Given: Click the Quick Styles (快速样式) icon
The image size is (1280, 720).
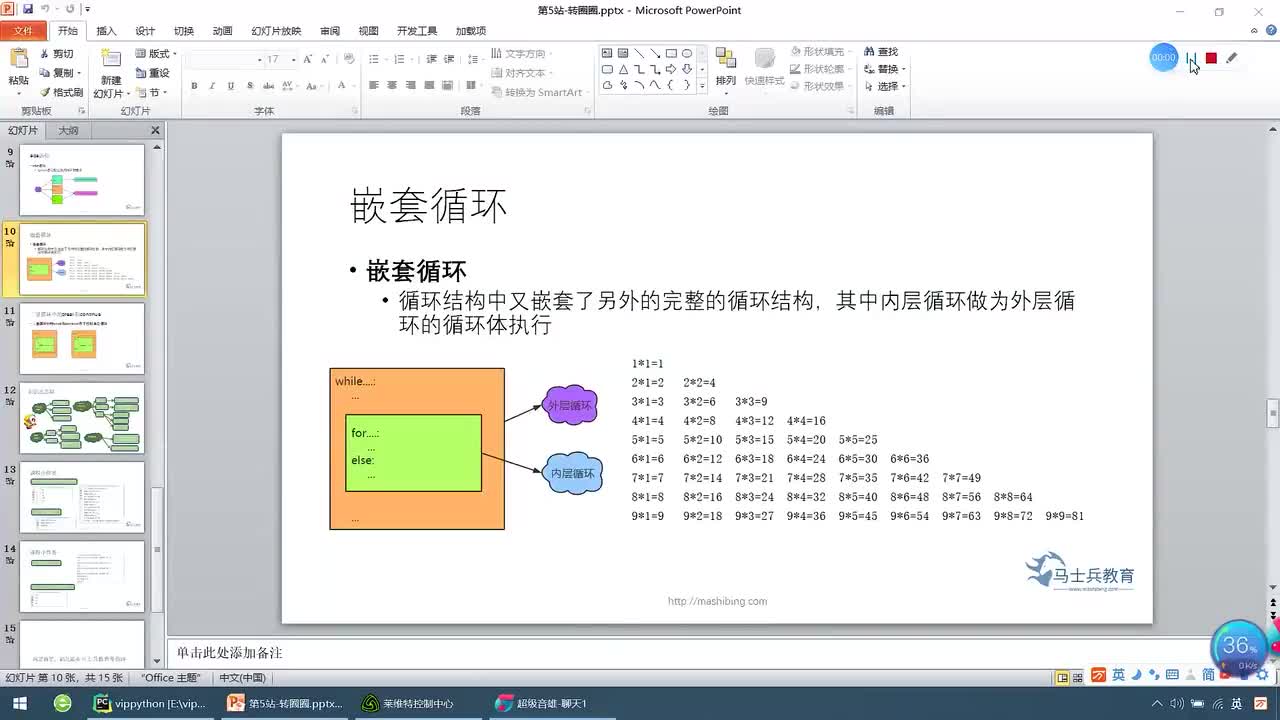Looking at the screenshot, I should [765, 60].
